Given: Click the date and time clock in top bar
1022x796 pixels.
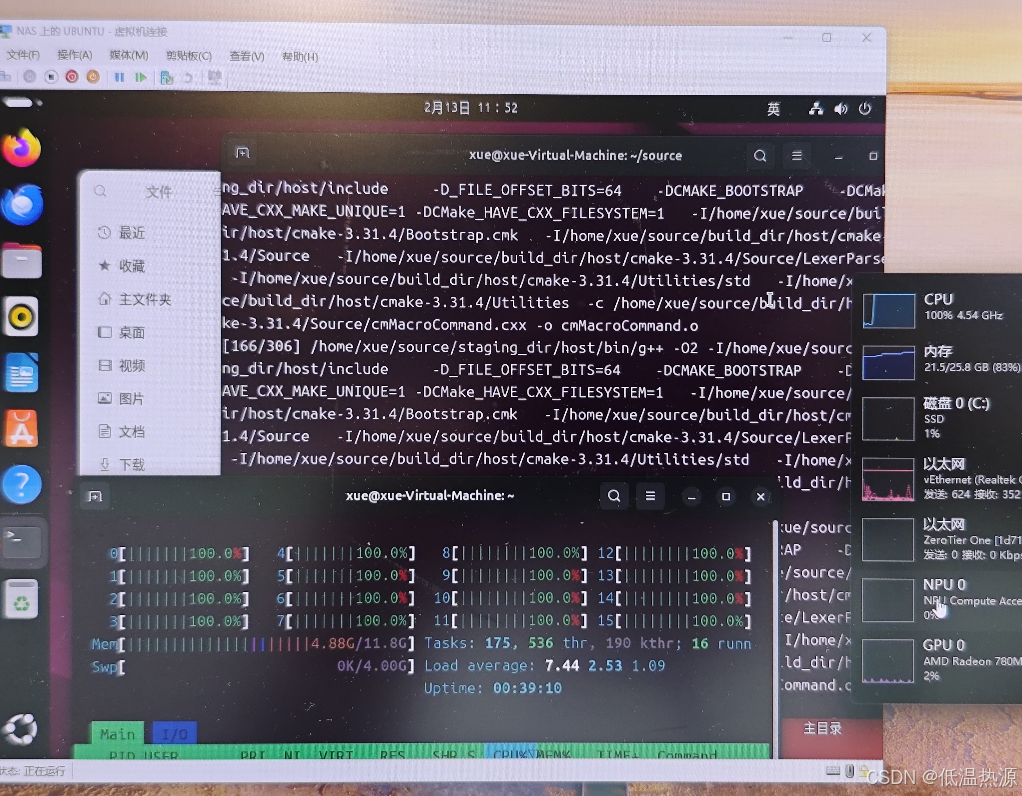Looking at the screenshot, I should [x=471, y=108].
